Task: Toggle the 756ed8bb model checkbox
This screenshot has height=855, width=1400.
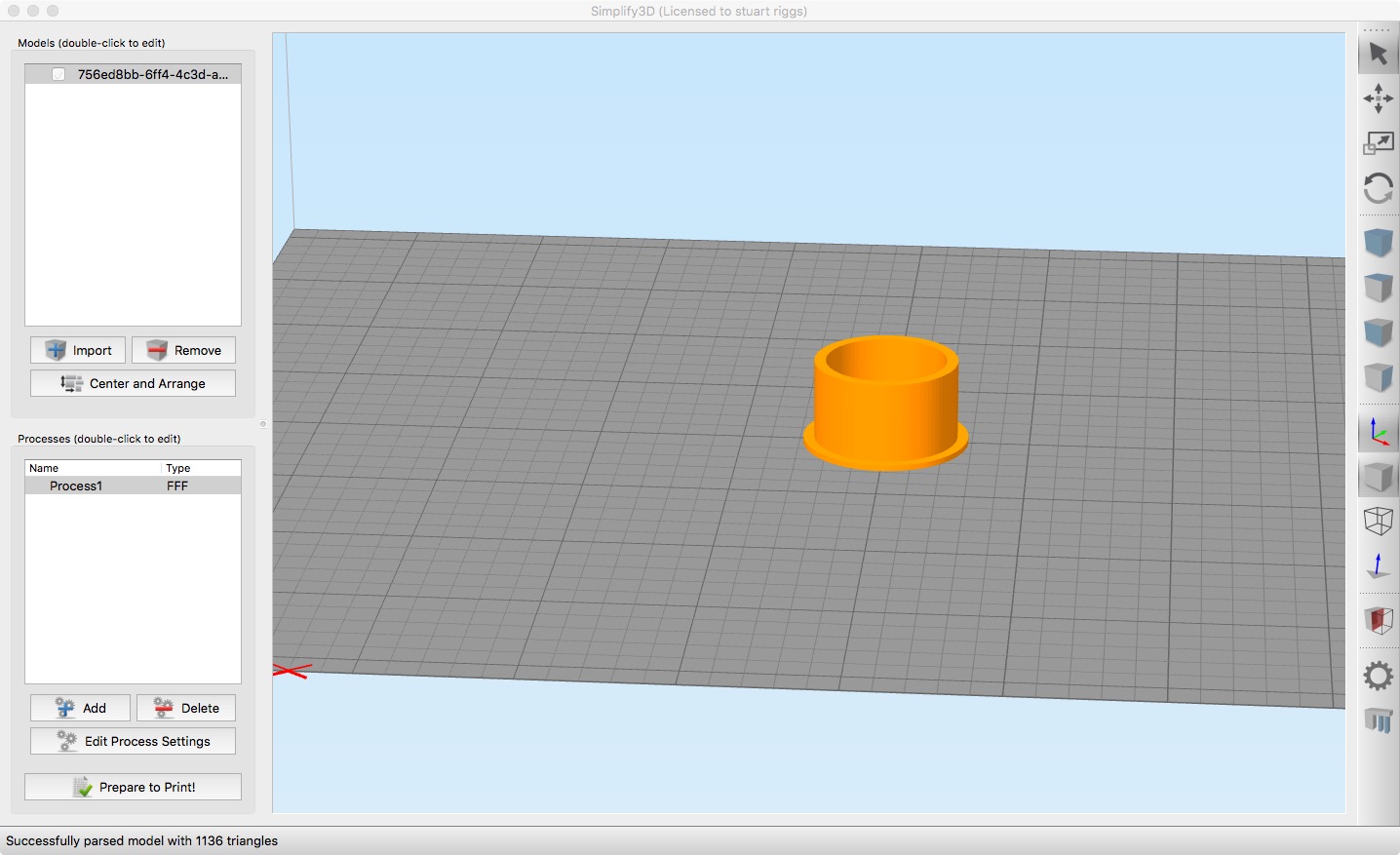Action: (x=58, y=74)
